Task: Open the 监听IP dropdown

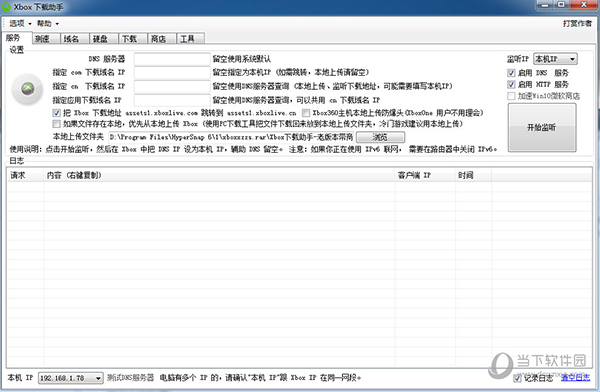Action: pyautogui.click(x=555, y=59)
